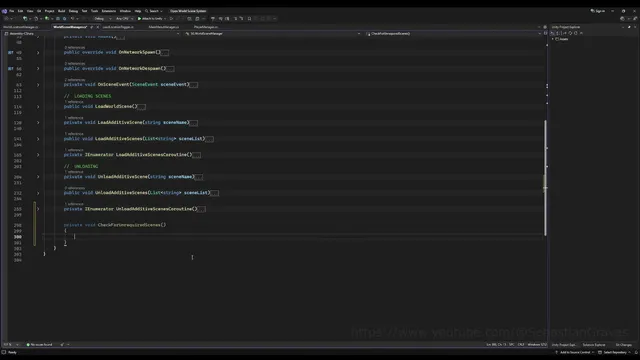Close the WorldSceneManager.cs tab
This screenshot has width=640, height=360.
98,27
